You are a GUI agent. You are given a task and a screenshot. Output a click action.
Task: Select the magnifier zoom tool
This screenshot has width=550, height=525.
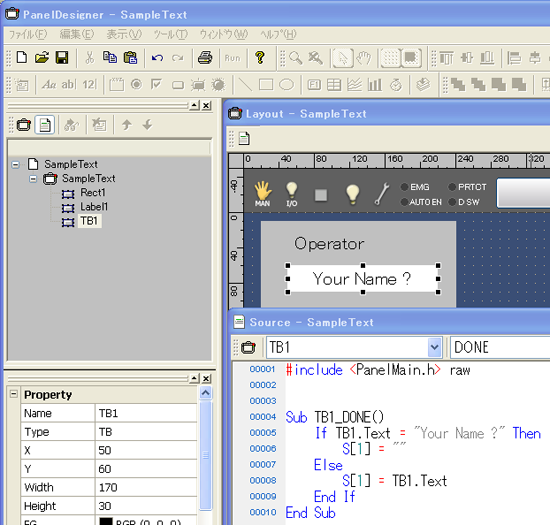coord(295,58)
